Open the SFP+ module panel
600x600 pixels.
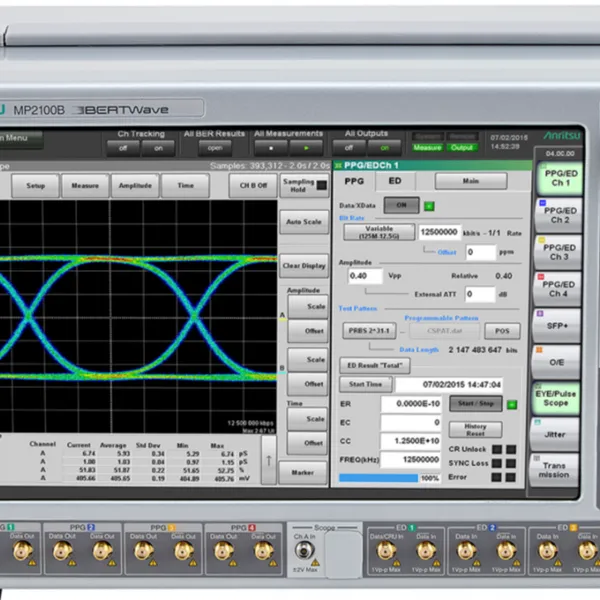[x=557, y=326]
